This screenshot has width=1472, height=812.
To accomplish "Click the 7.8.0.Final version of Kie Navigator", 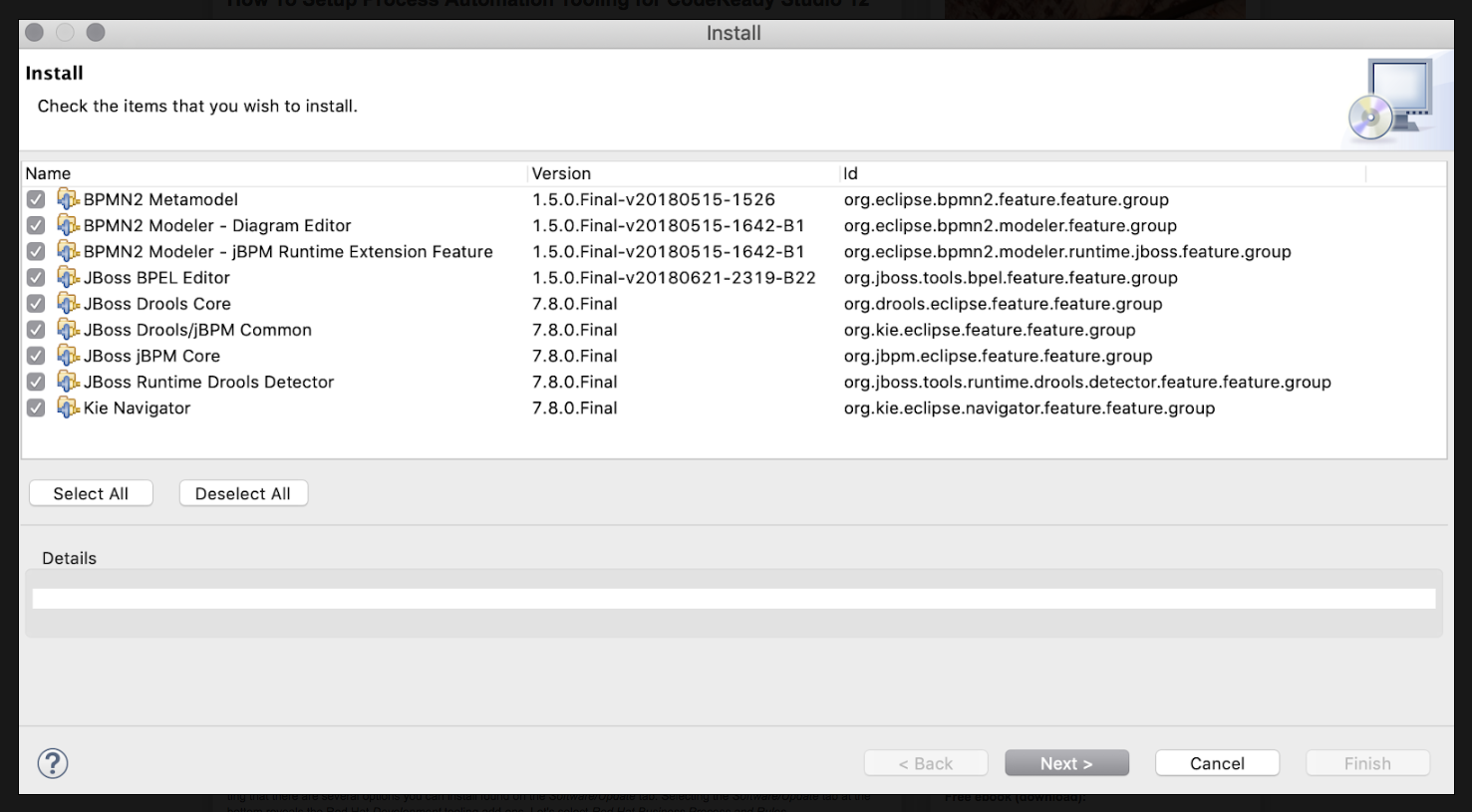I will click(x=575, y=407).
